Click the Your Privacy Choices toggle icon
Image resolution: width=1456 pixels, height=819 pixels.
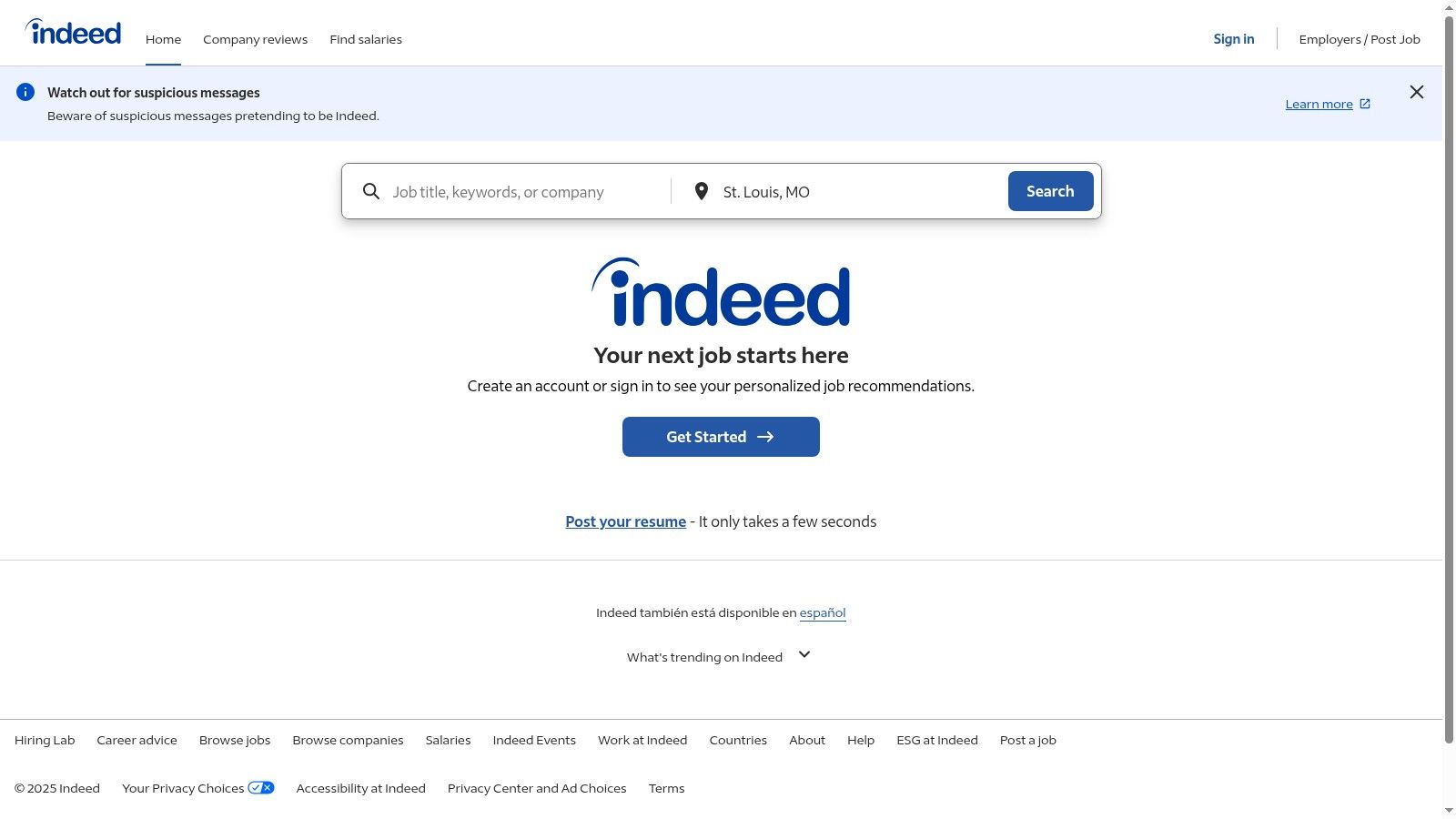pos(261,788)
